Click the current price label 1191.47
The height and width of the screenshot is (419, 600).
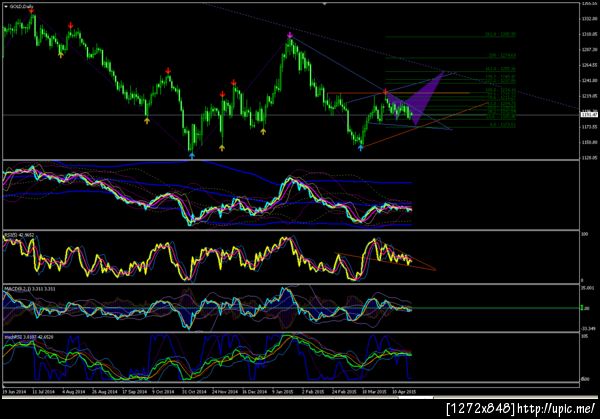(x=589, y=114)
